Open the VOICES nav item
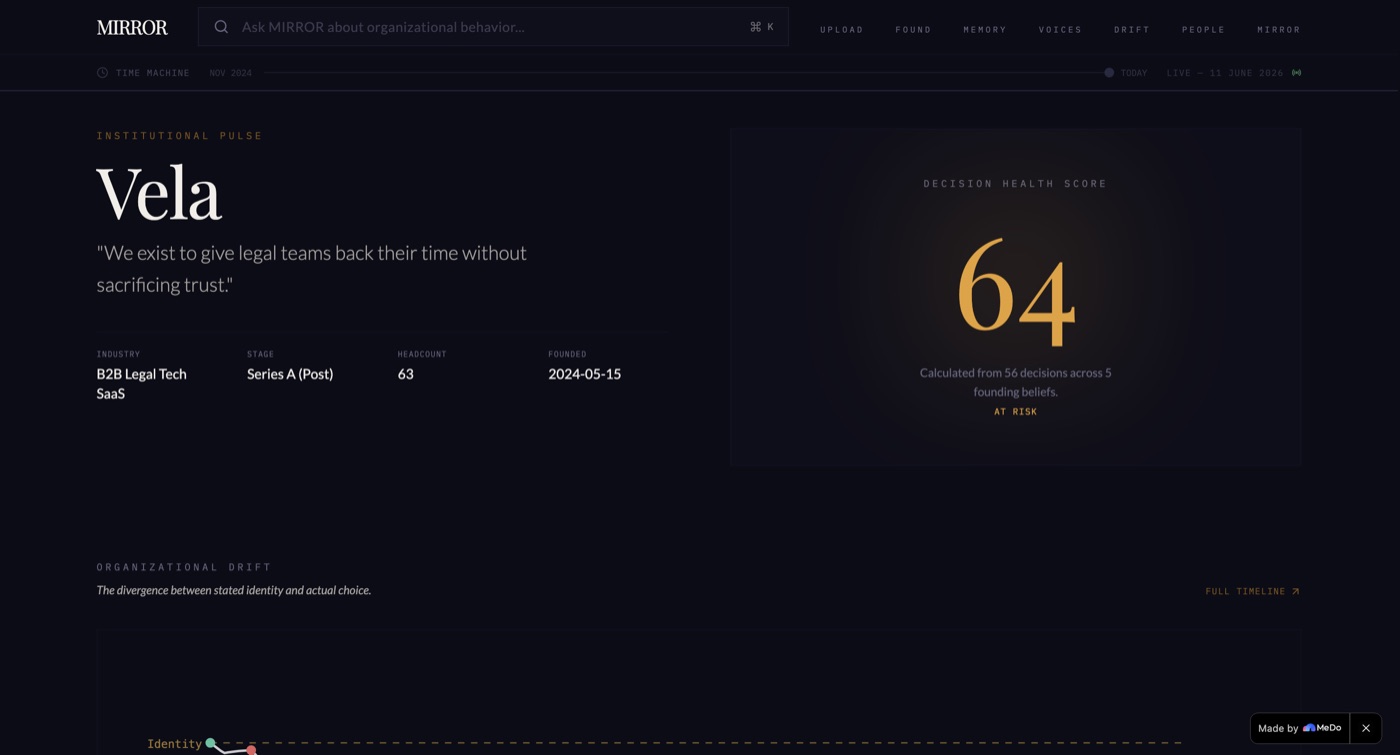Viewport: 1400px width, 755px height. click(1060, 30)
